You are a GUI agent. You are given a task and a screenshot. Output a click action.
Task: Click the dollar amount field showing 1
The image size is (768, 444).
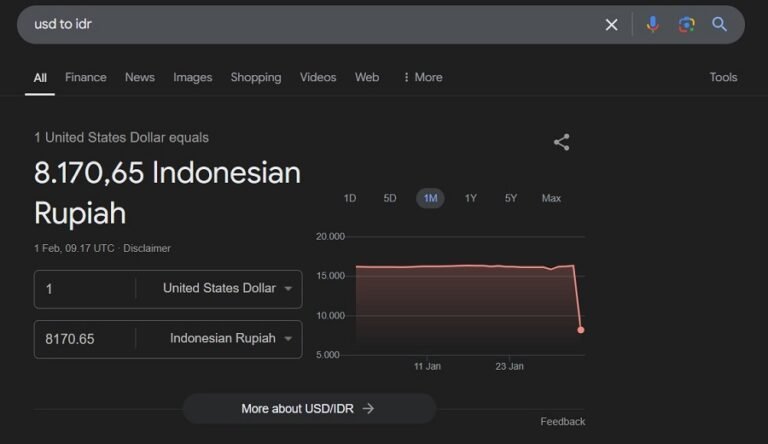[x=84, y=289]
